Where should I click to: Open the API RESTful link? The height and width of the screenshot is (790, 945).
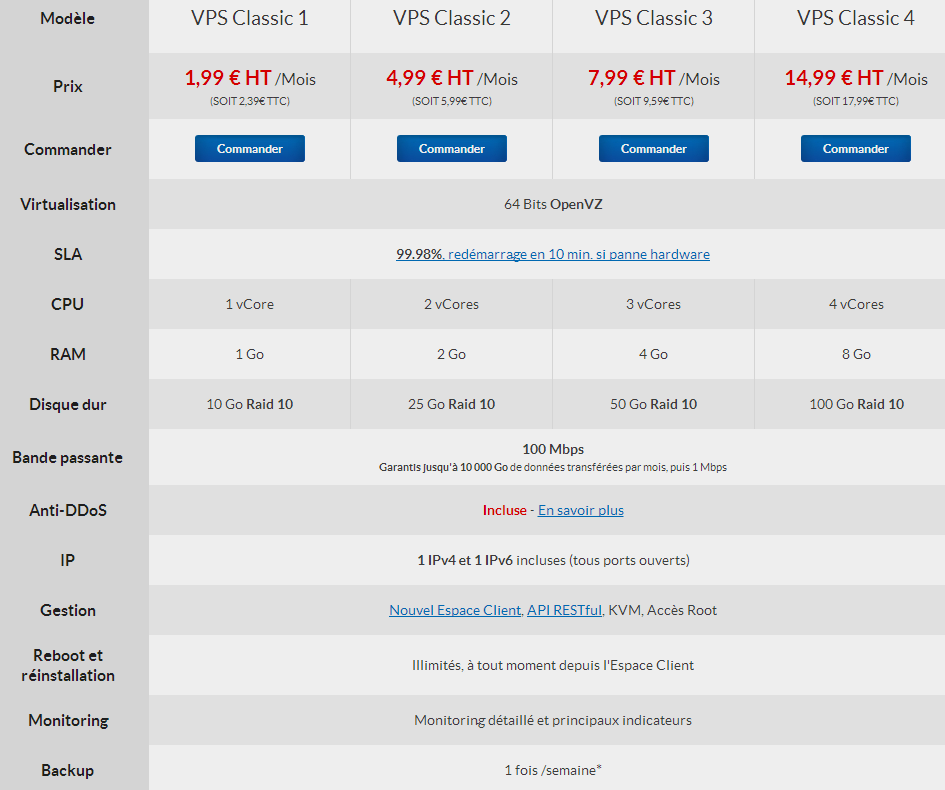pos(564,610)
